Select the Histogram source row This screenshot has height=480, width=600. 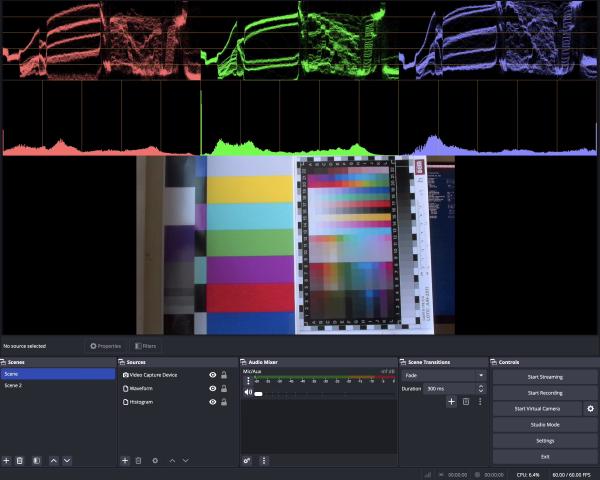click(x=177, y=402)
